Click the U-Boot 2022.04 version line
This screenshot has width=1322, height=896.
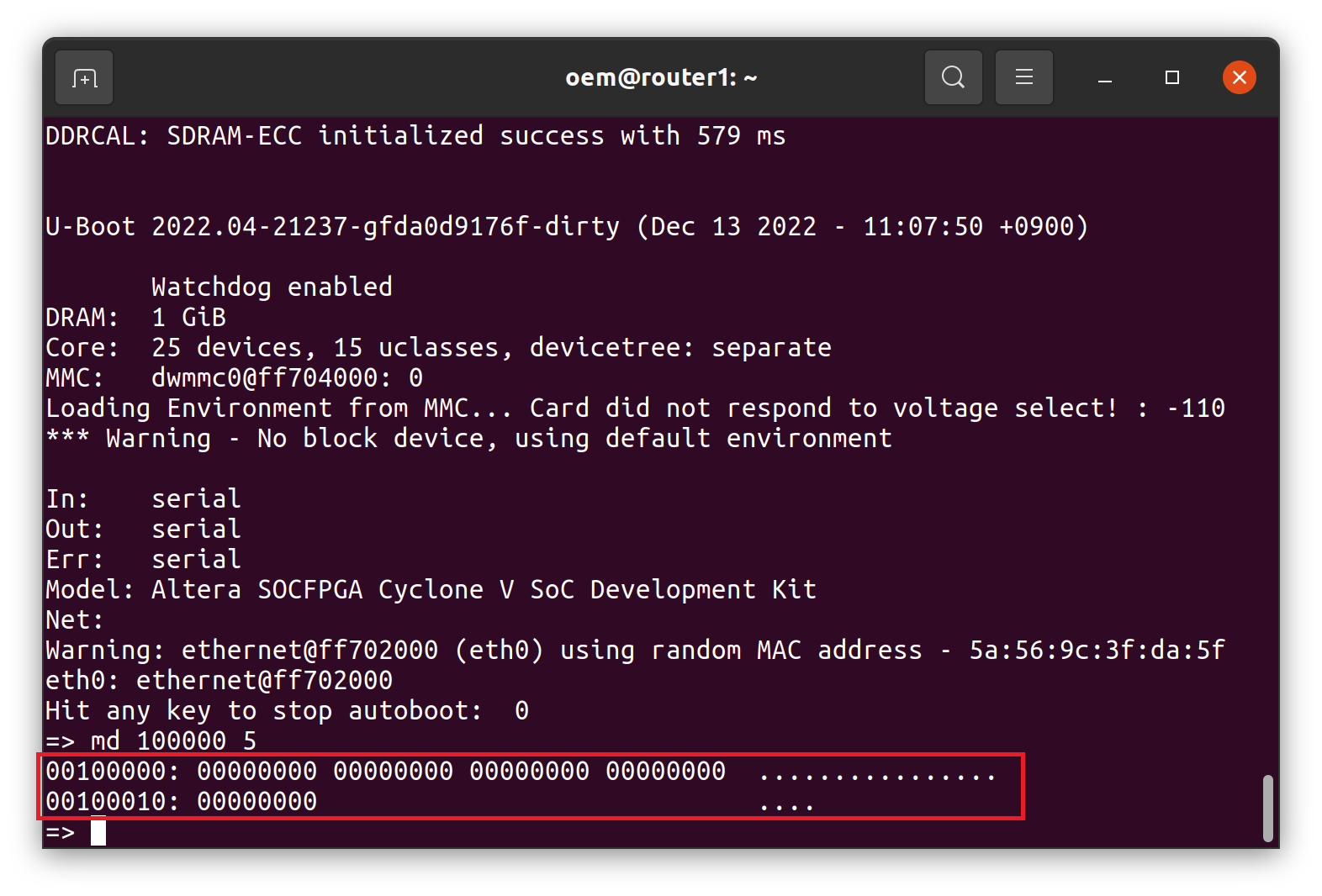click(567, 227)
